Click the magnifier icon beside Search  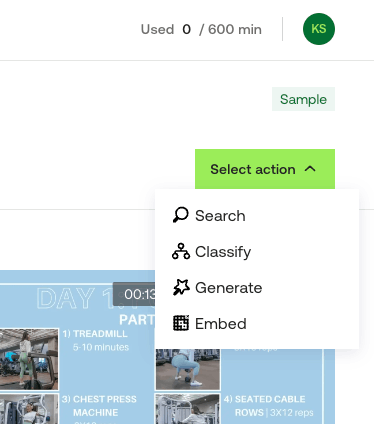point(181,215)
